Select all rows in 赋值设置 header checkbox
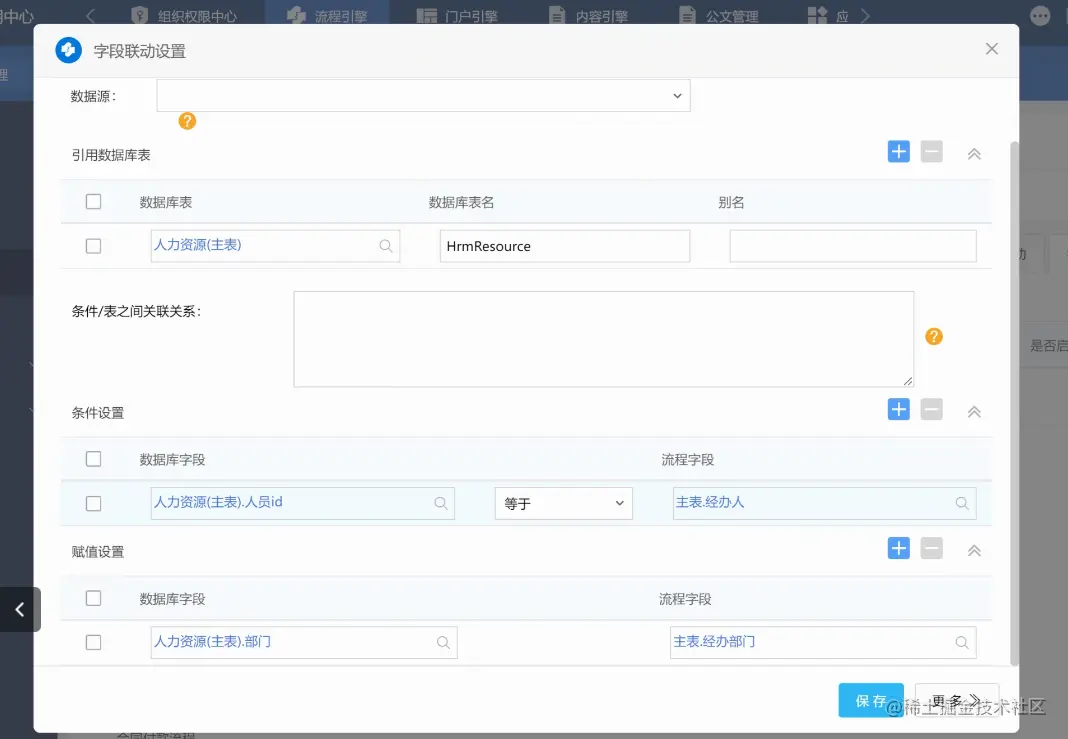Screen dimensions: 1068x739 [93, 598]
